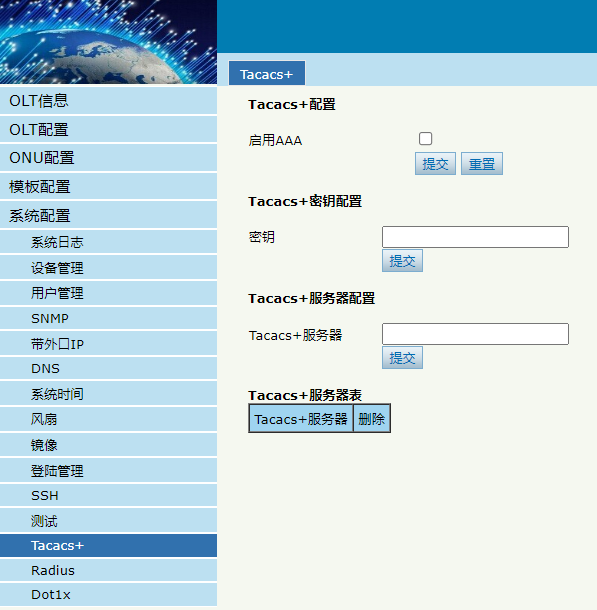Expand the OLT信息 menu section
The height and width of the screenshot is (610, 597).
(109, 101)
